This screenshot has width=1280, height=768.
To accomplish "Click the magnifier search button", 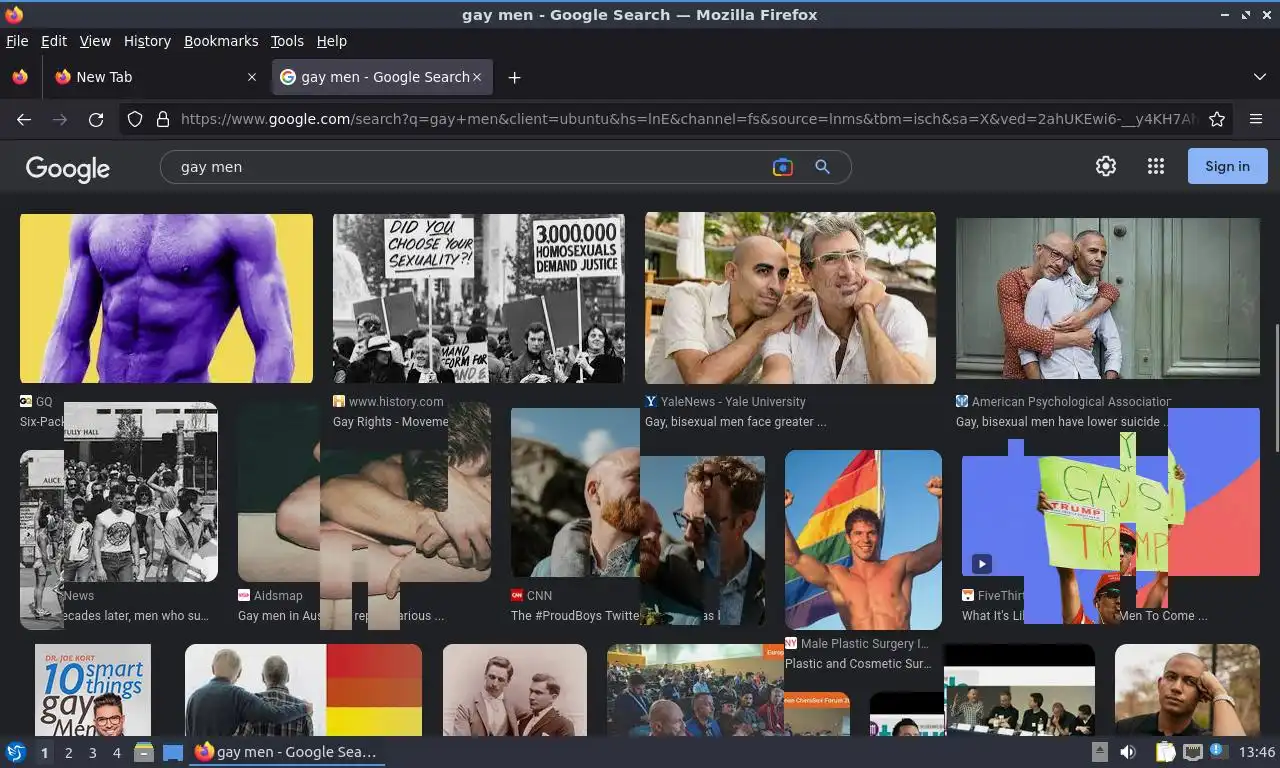I will (822, 167).
